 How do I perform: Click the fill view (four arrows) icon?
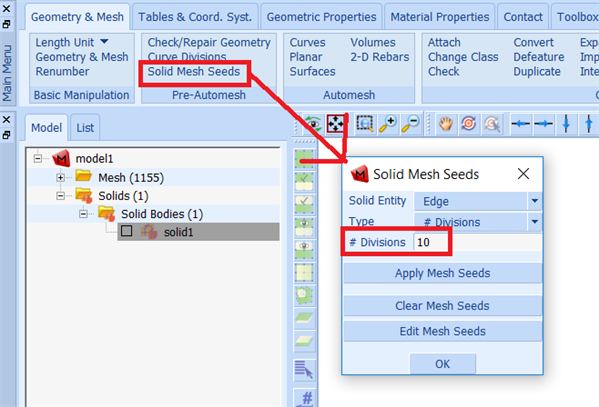point(335,124)
